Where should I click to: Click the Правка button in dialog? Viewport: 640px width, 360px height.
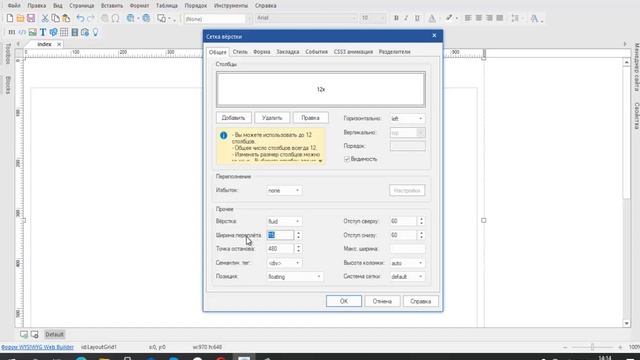coord(311,118)
